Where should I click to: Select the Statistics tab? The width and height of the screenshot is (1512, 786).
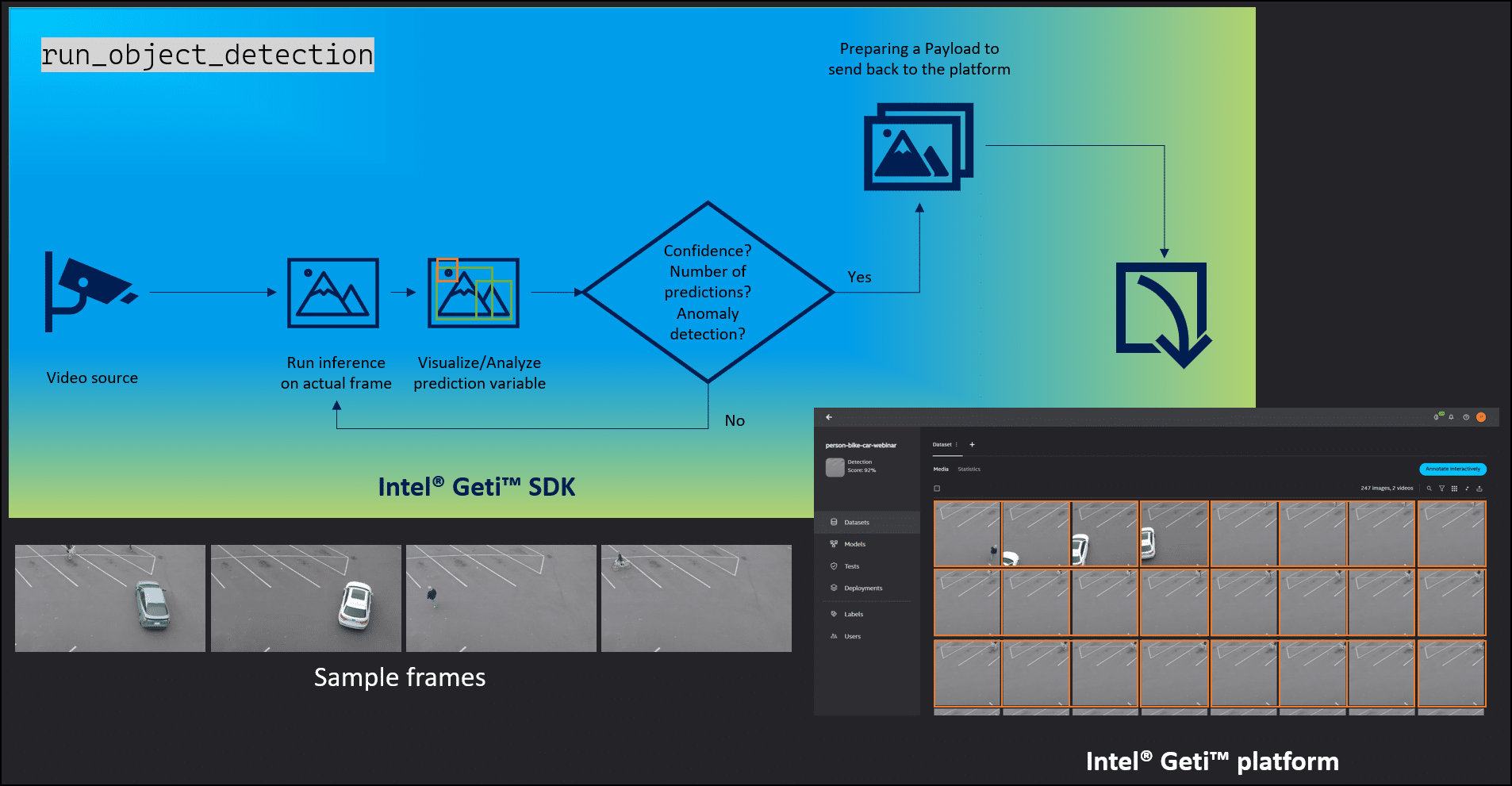(x=969, y=470)
